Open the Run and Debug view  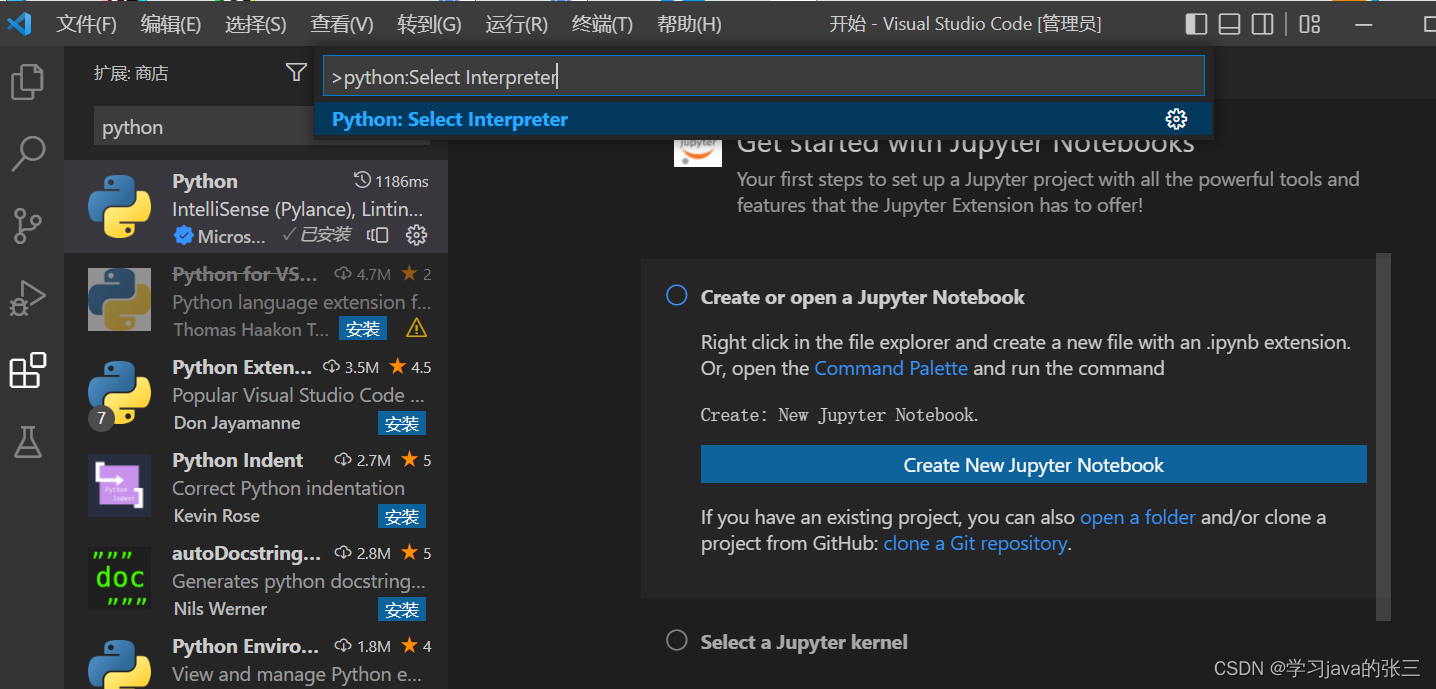(28, 298)
